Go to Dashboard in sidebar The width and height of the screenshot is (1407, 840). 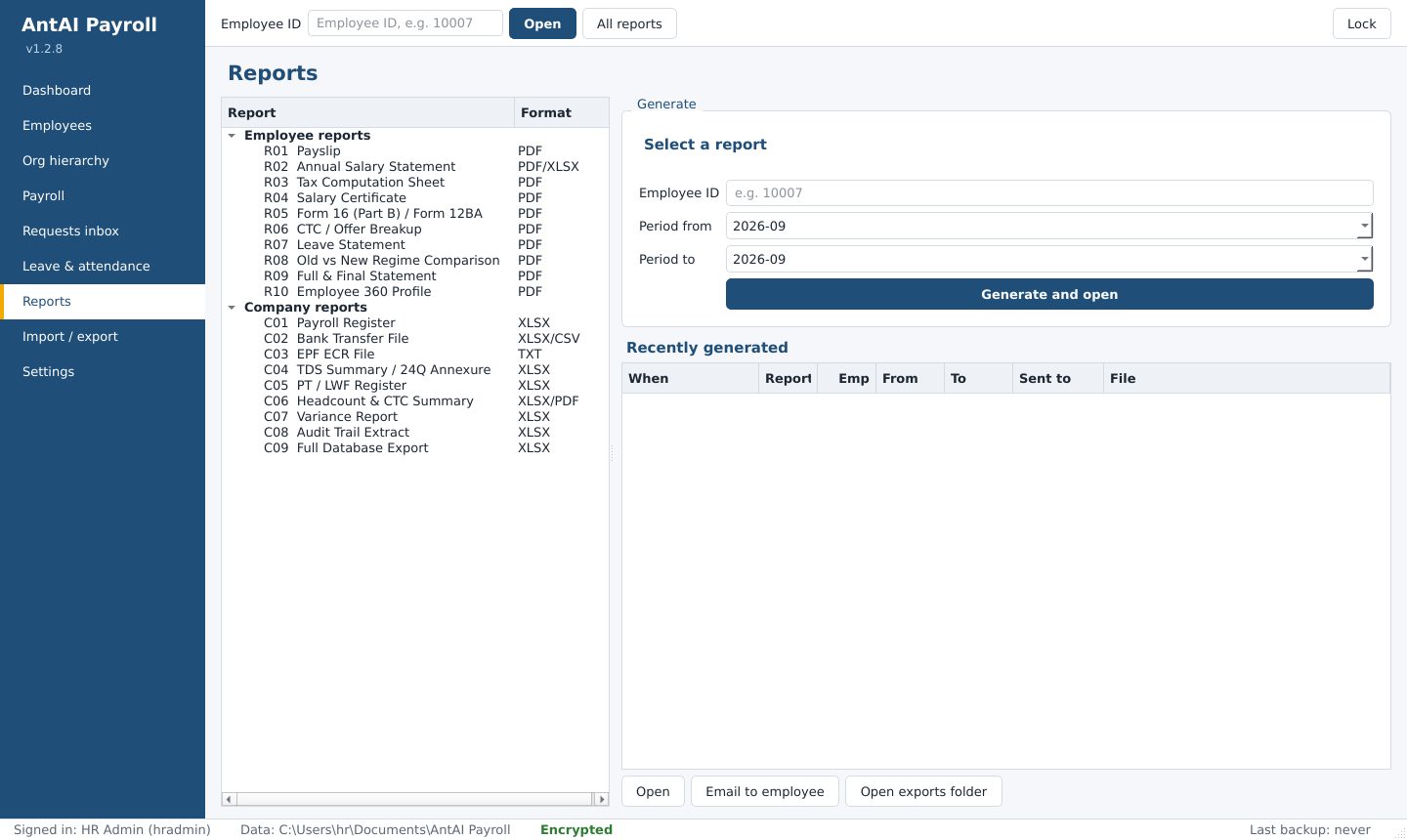point(103,90)
